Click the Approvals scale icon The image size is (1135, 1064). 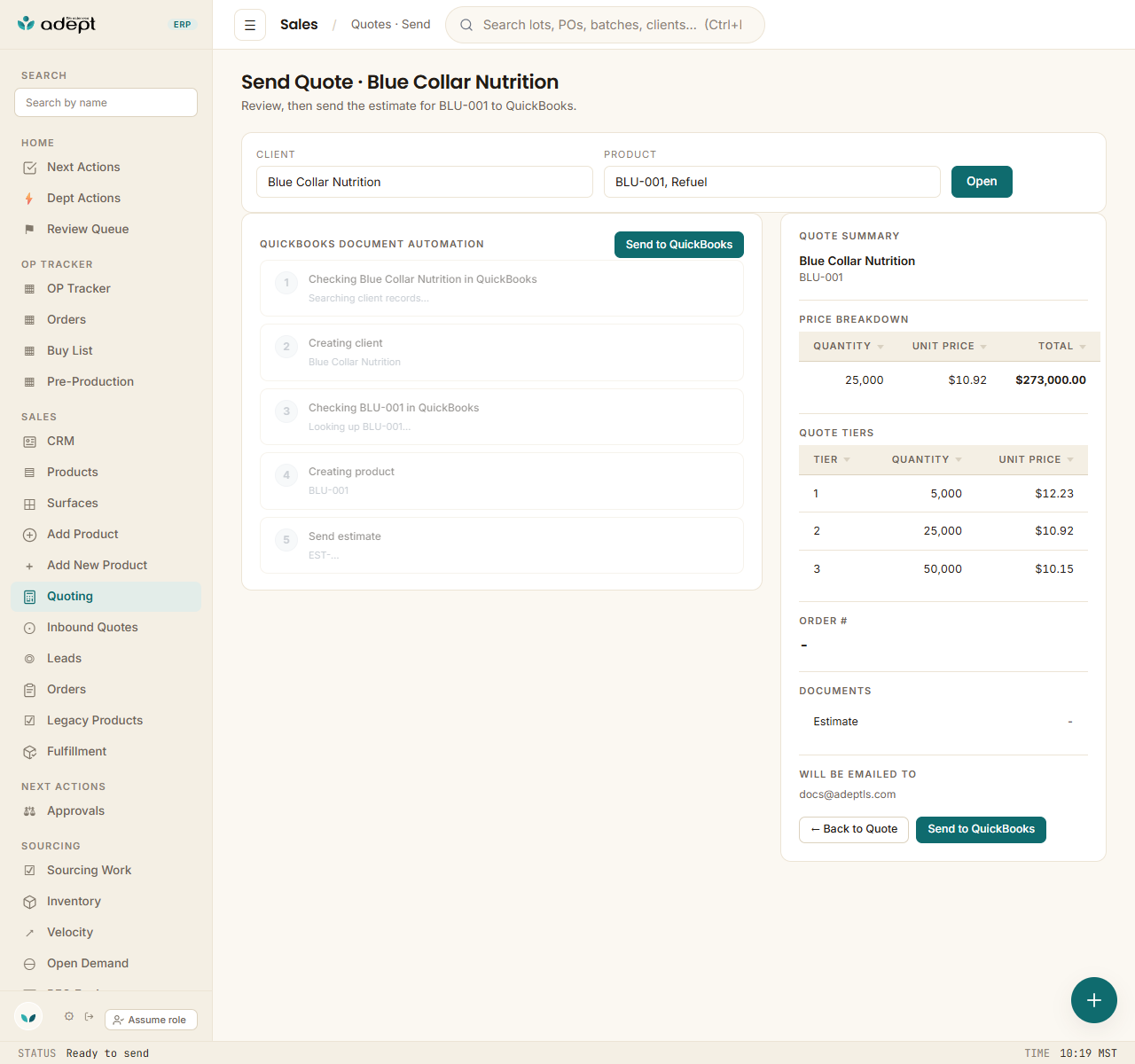[x=29, y=811]
